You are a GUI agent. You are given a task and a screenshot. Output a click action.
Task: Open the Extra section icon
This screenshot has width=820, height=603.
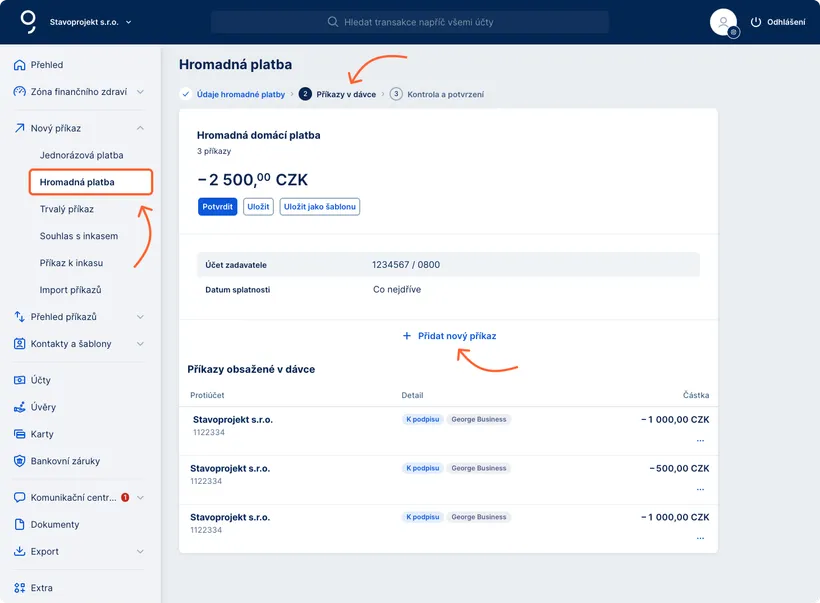point(18,588)
